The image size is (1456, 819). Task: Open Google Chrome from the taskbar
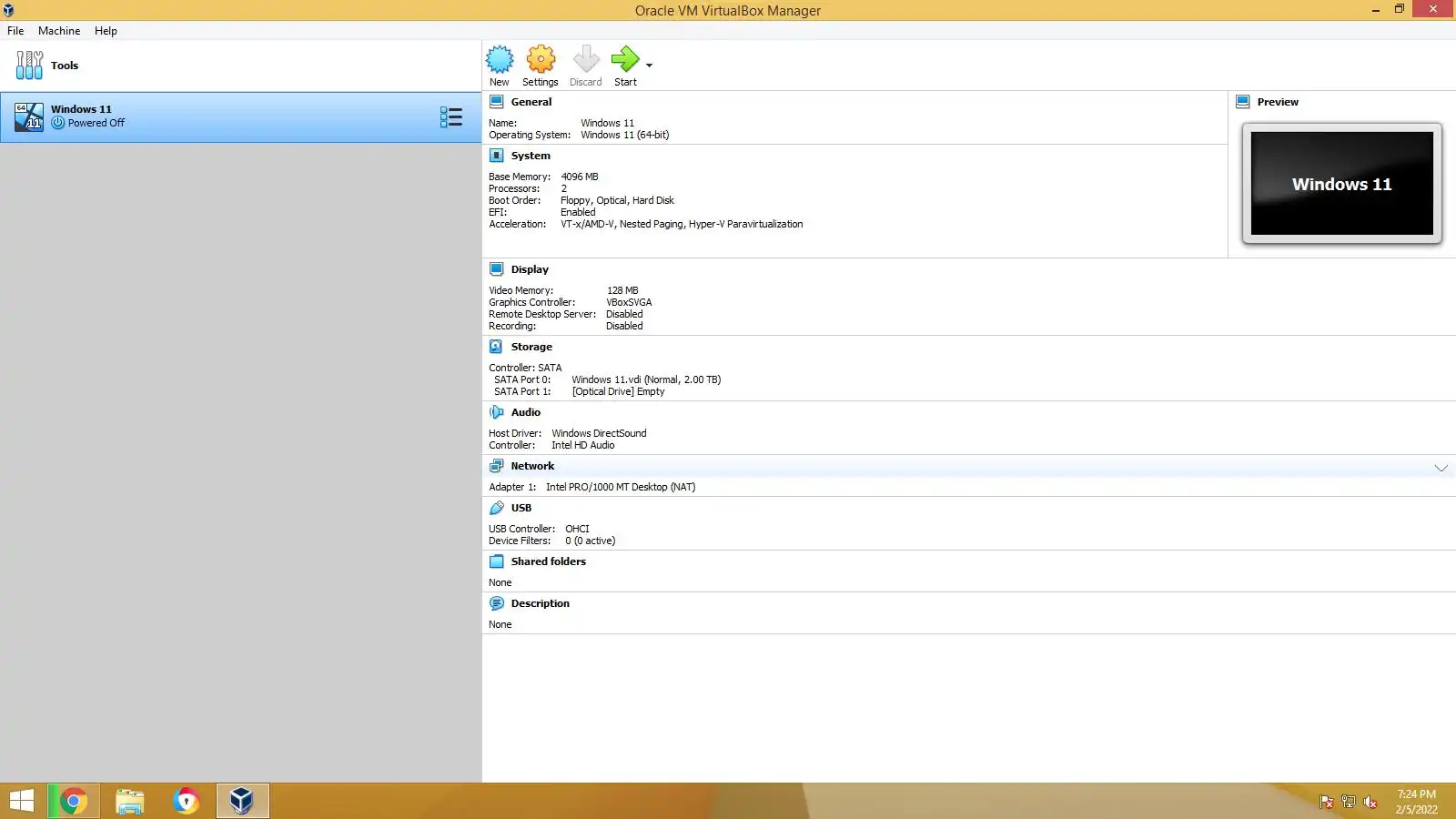74,801
